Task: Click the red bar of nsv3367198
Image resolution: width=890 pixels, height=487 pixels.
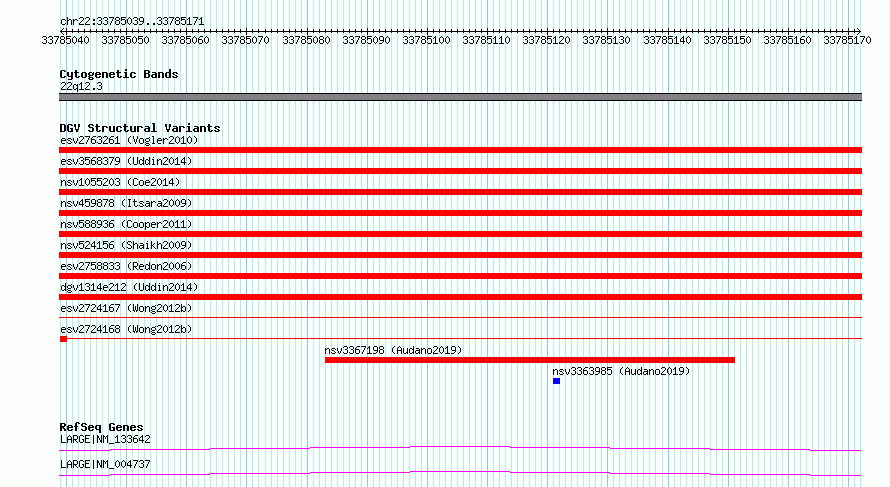Action: tap(530, 360)
